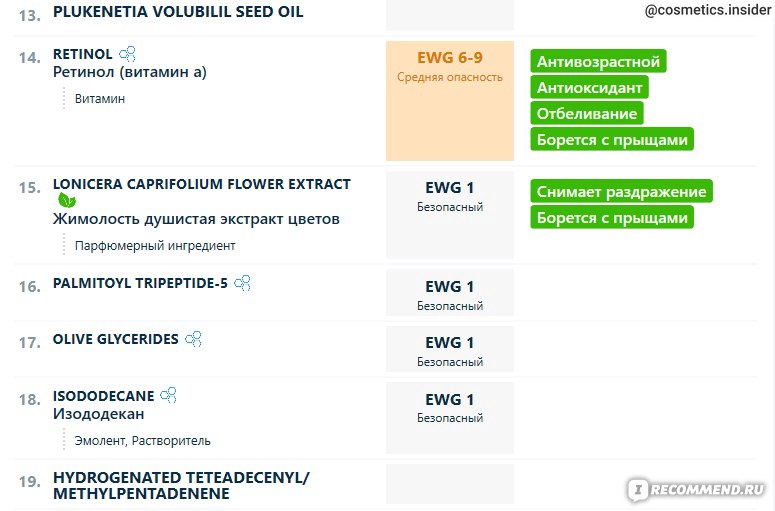Screen dimensions: 775x511
Task: Click the green leaf icon under LONICERA CAPRIFOLIUM
Action: pos(67,200)
